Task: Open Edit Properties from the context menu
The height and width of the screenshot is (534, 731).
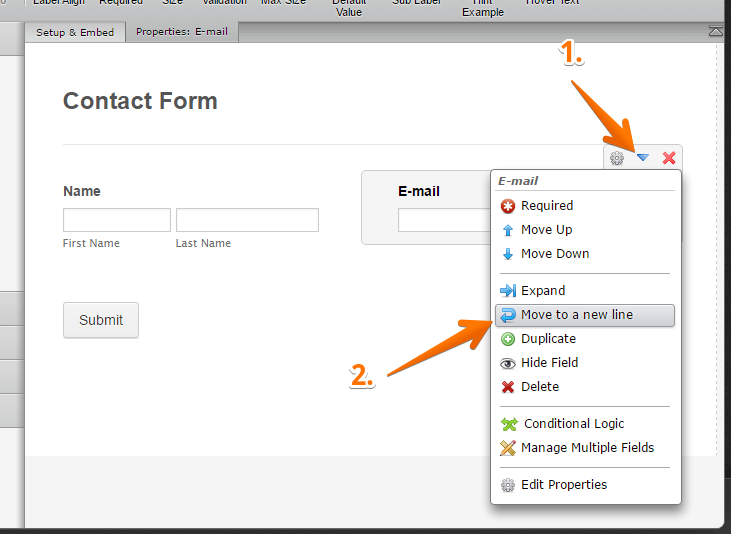Action: [563, 485]
